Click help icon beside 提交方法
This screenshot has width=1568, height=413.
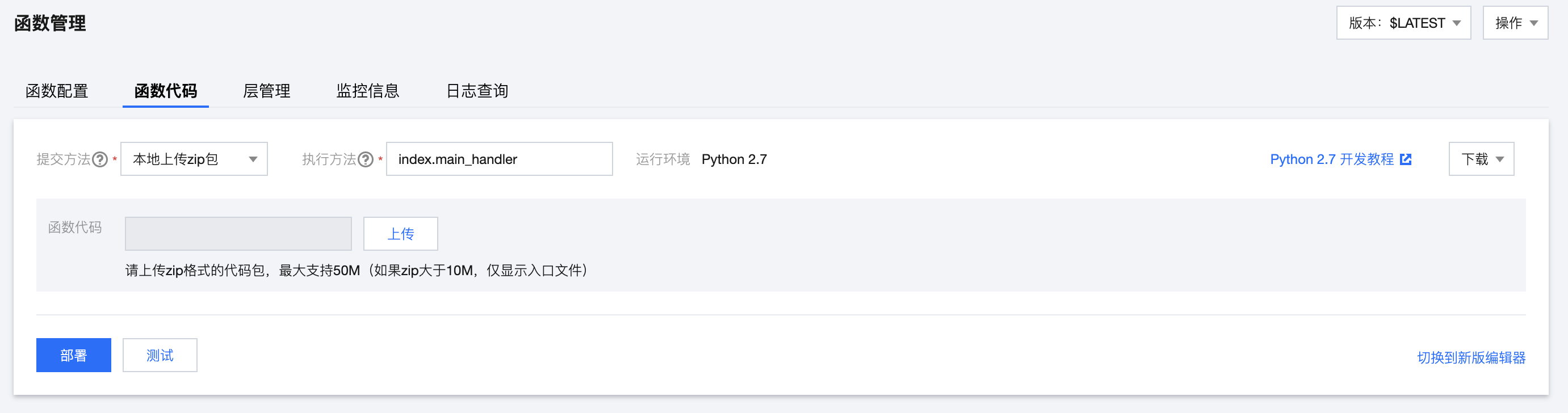point(100,159)
